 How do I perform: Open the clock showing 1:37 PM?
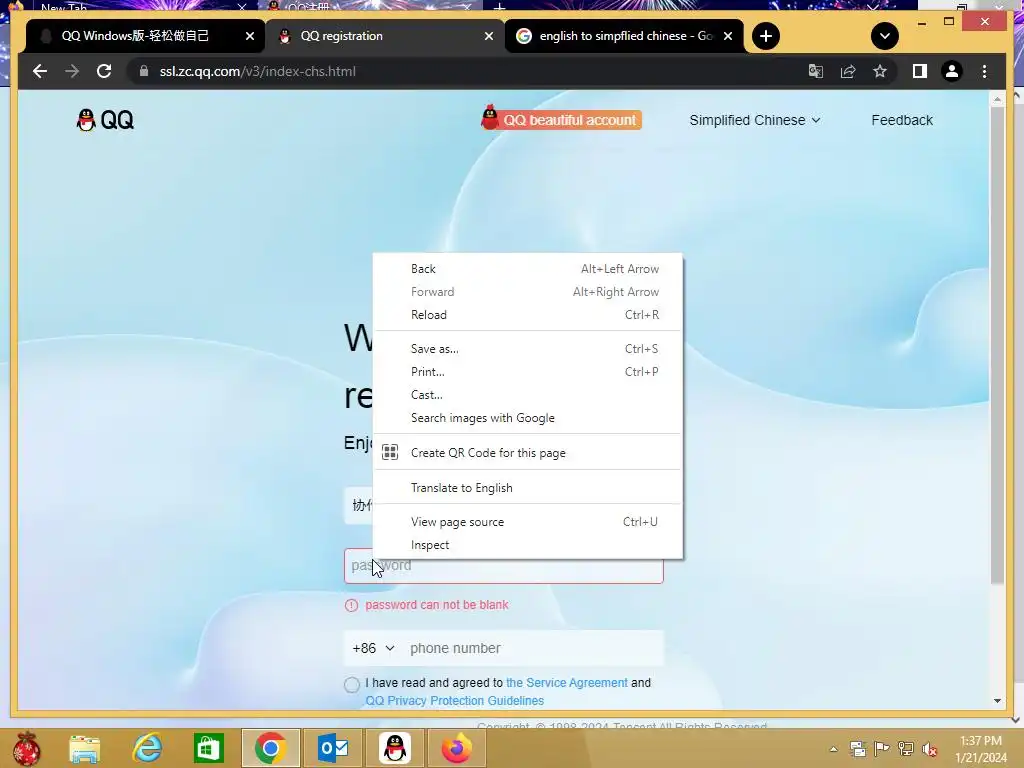[980, 749]
